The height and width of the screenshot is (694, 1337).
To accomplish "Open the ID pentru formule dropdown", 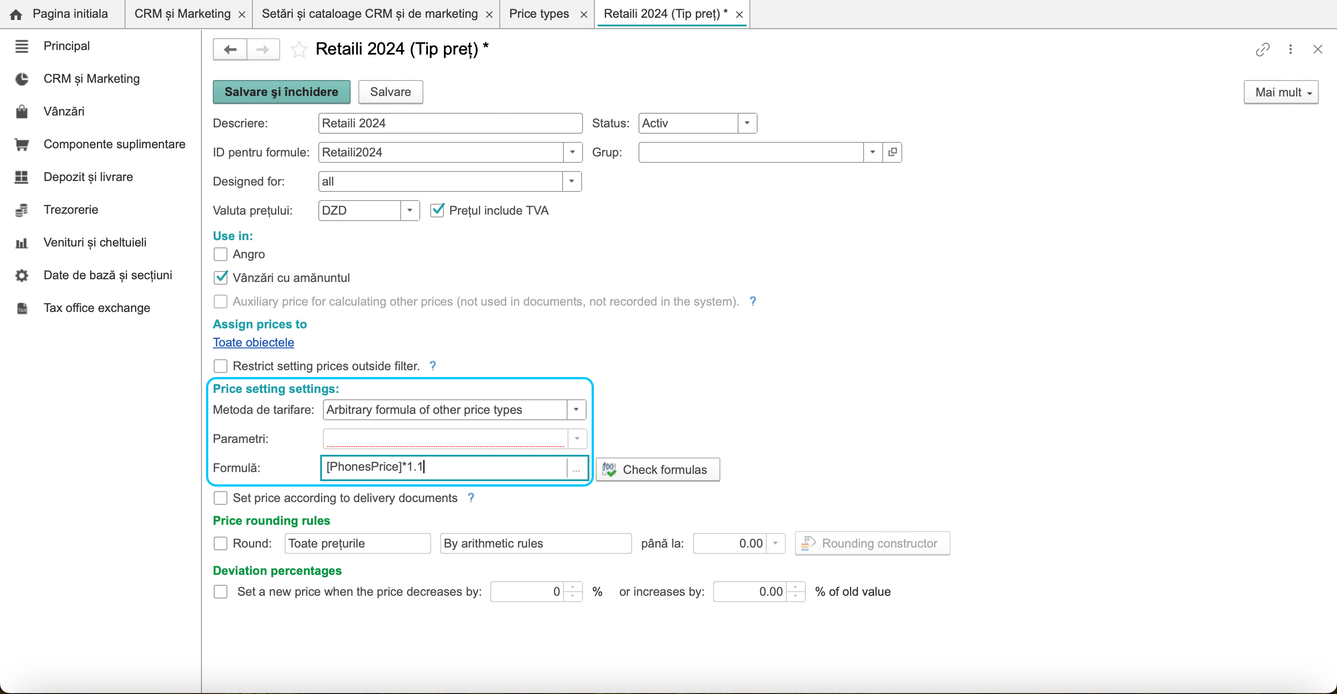I will 573,152.
